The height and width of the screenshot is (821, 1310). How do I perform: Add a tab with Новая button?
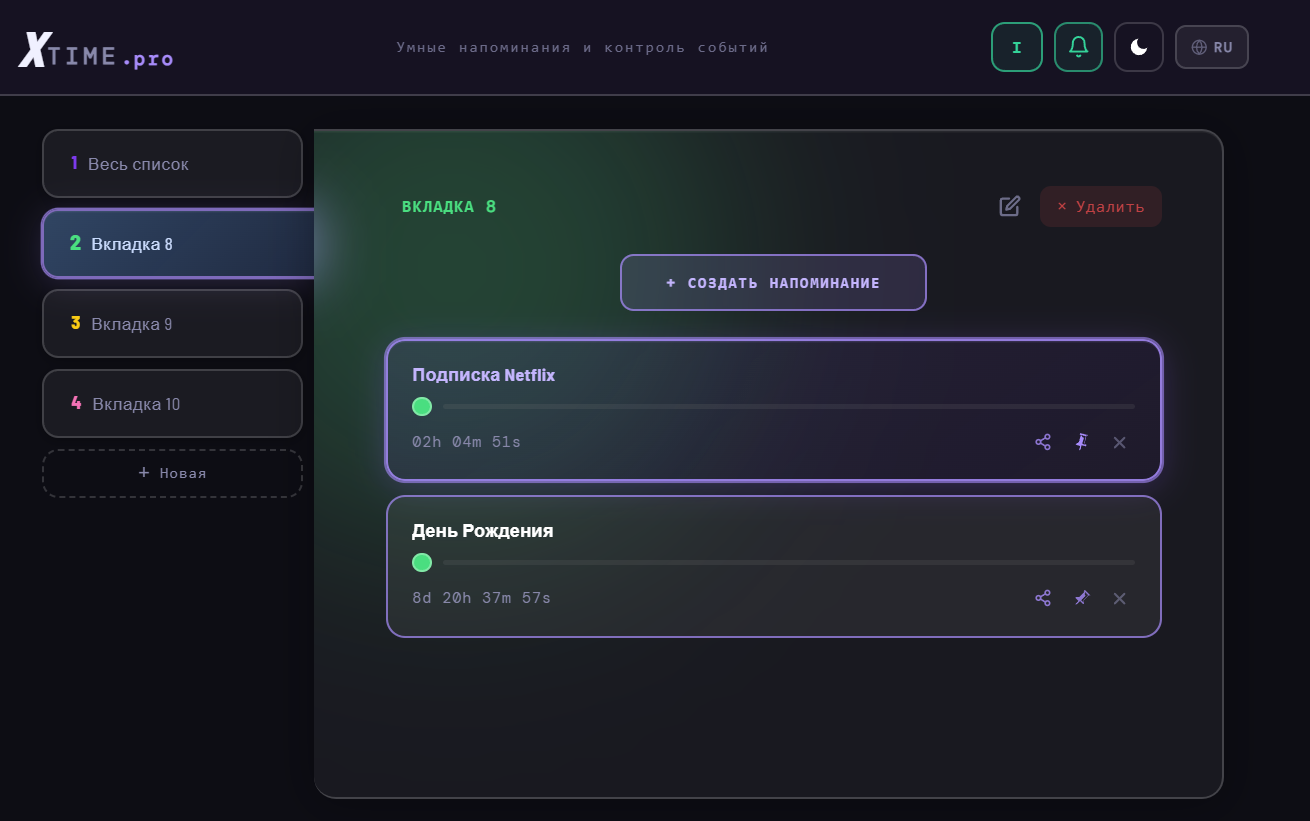(x=172, y=473)
